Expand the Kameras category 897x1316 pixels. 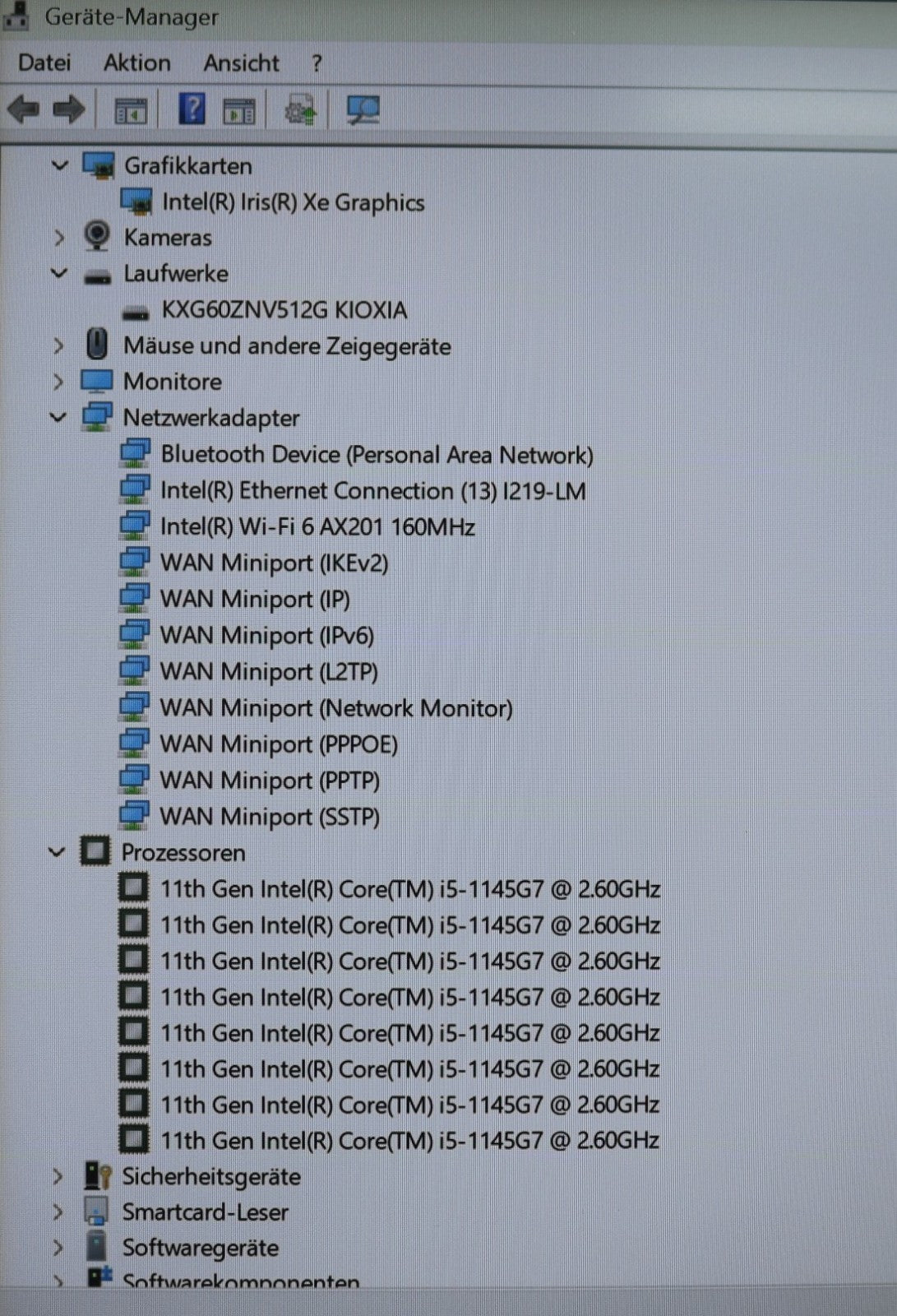coord(59,238)
